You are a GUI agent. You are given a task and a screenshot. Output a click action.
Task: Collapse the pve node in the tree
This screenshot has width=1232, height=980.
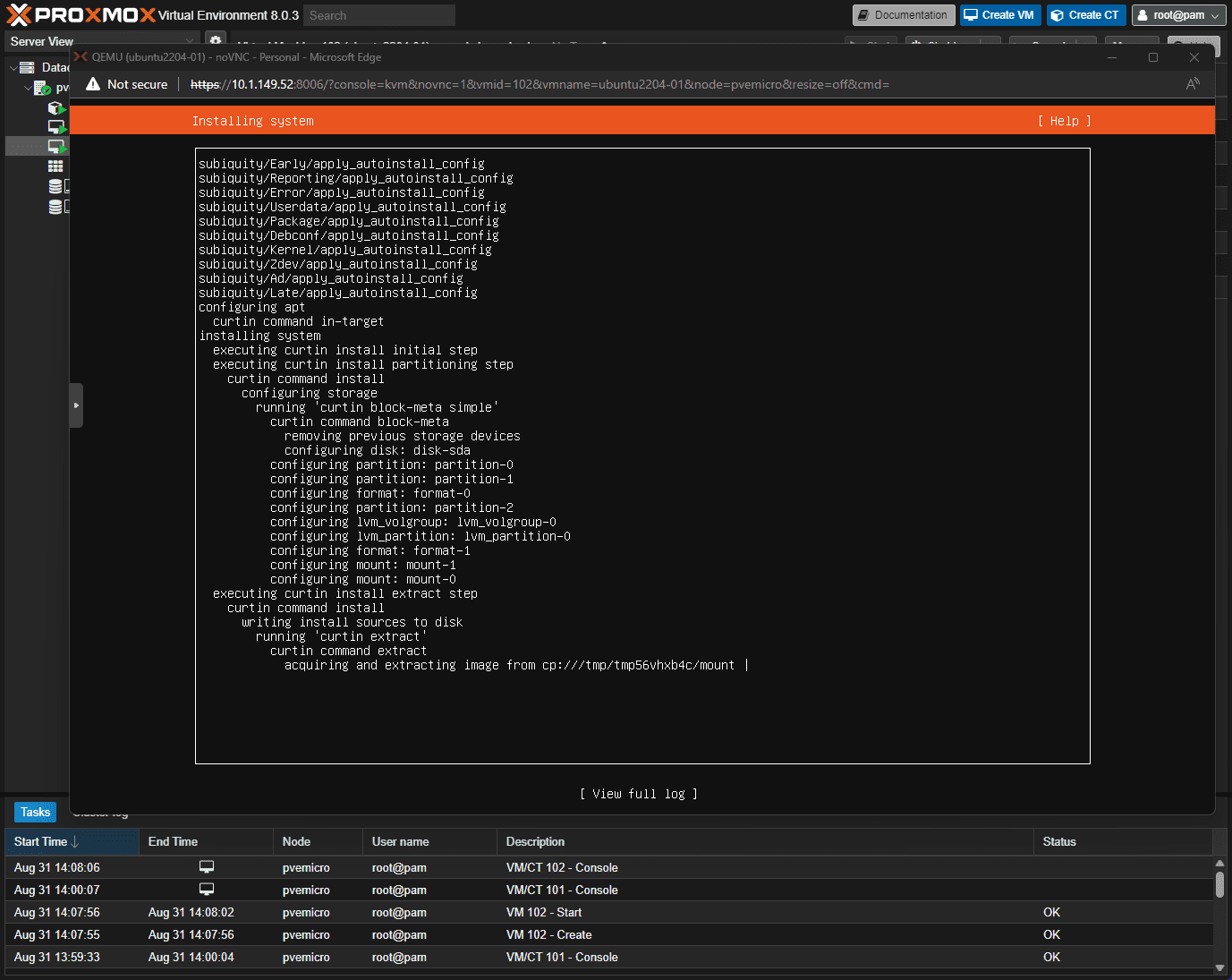click(x=28, y=88)
